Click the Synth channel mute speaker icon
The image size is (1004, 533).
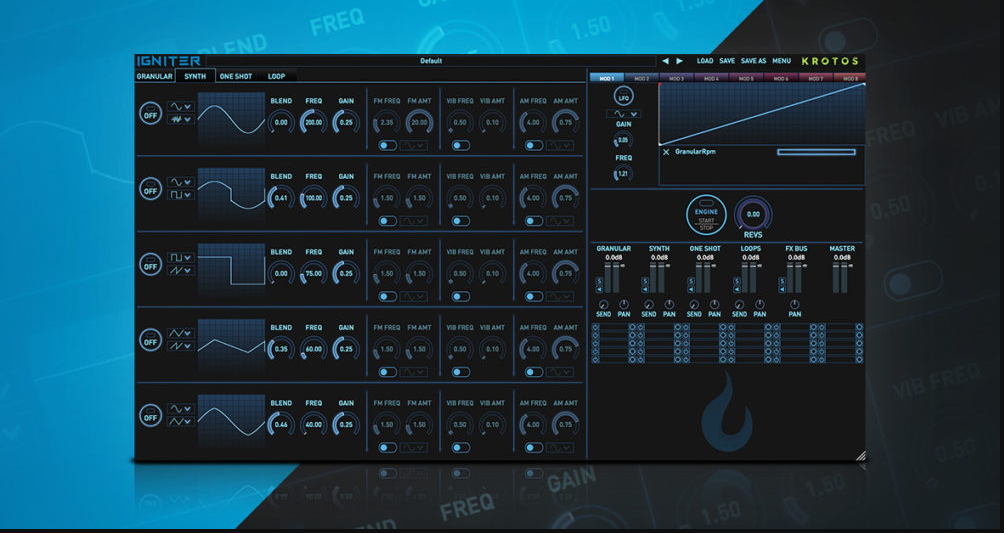click(645, 290)
